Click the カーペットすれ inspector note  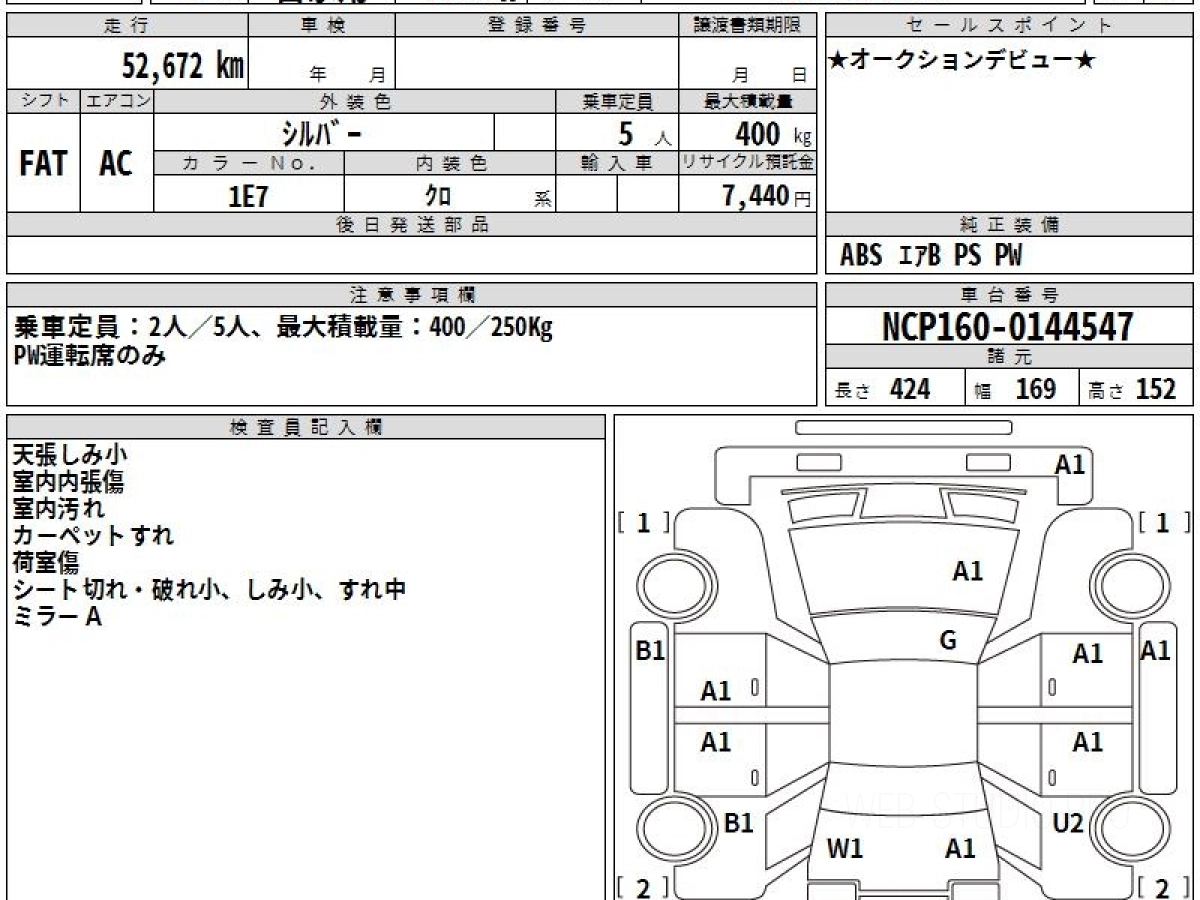[93, 536]
